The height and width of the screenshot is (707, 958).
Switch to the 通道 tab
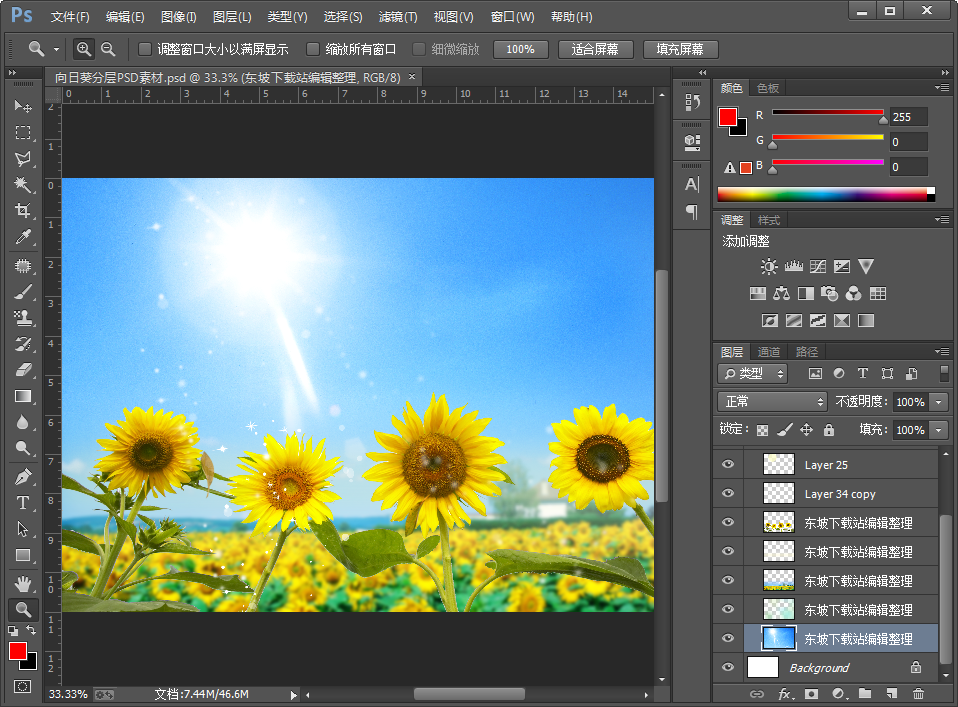(768, 352)
